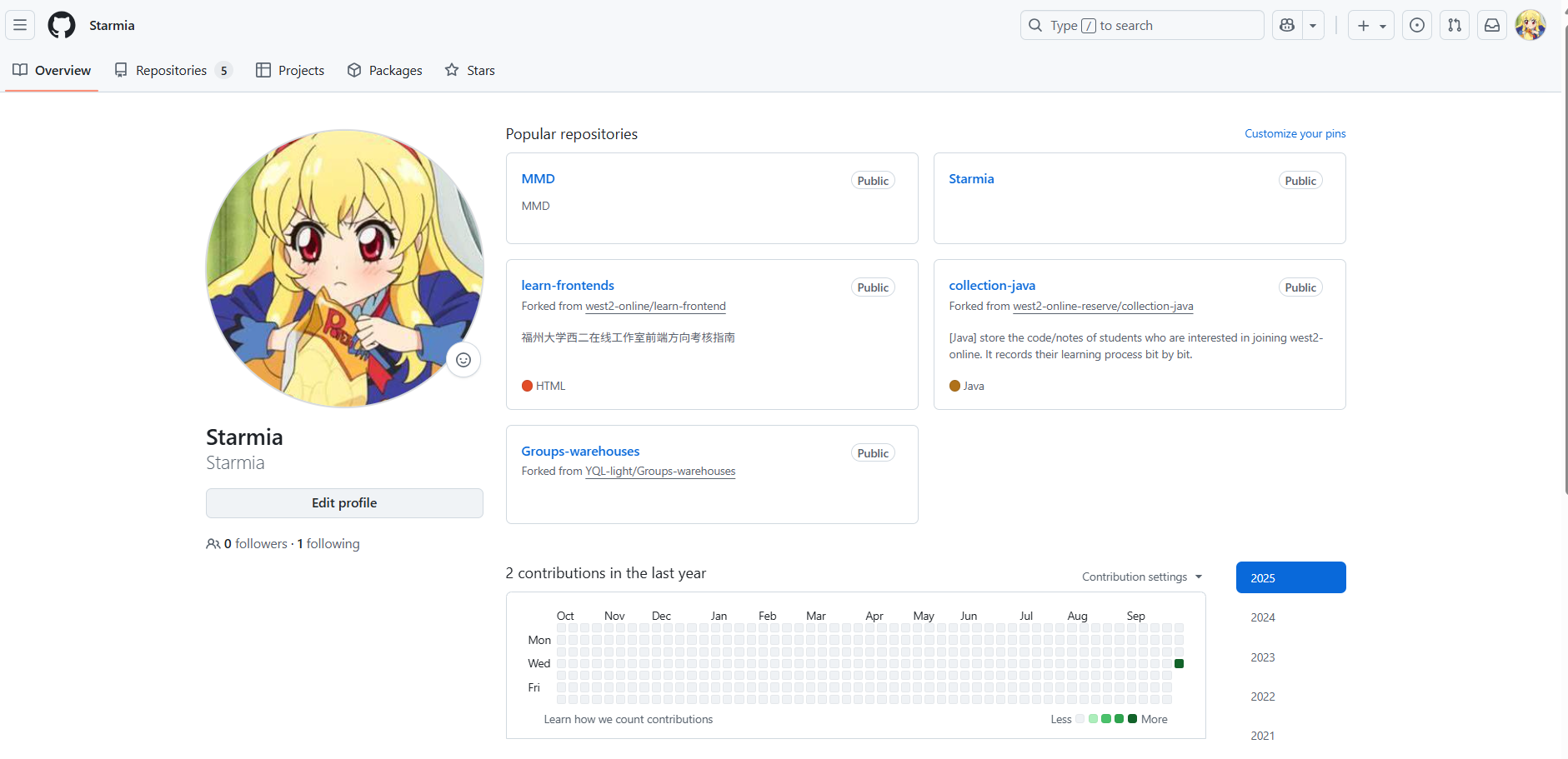Set status using the smiley icon

(x=463, y=360)
